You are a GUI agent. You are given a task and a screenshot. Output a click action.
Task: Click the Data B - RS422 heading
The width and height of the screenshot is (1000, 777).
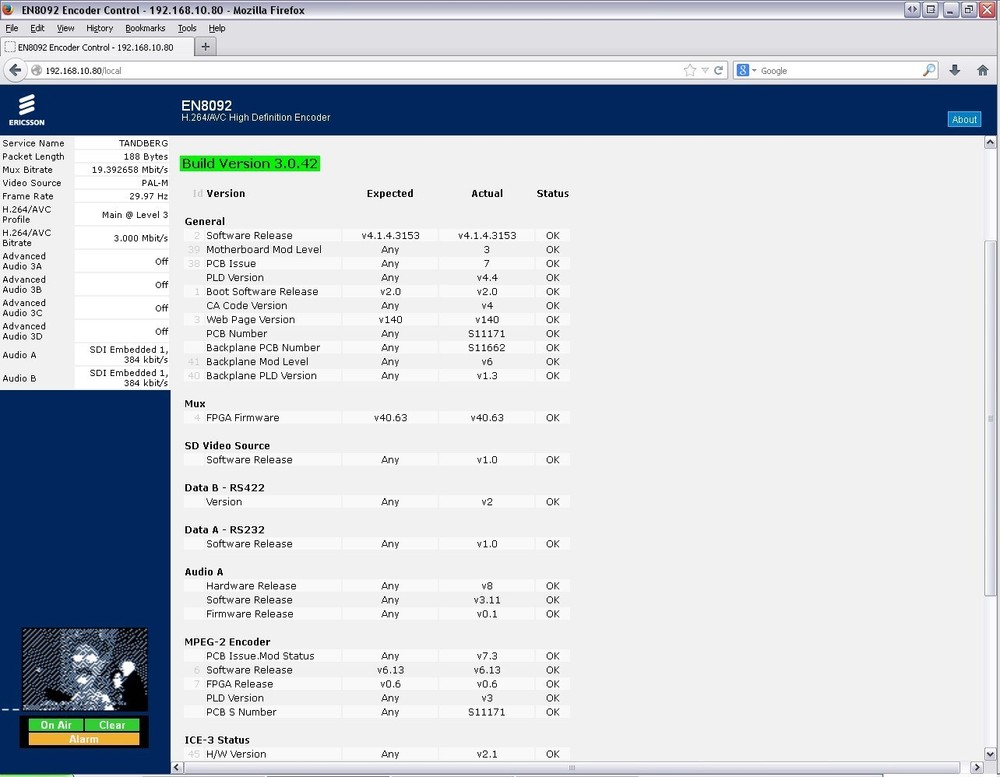pos(224,487)
